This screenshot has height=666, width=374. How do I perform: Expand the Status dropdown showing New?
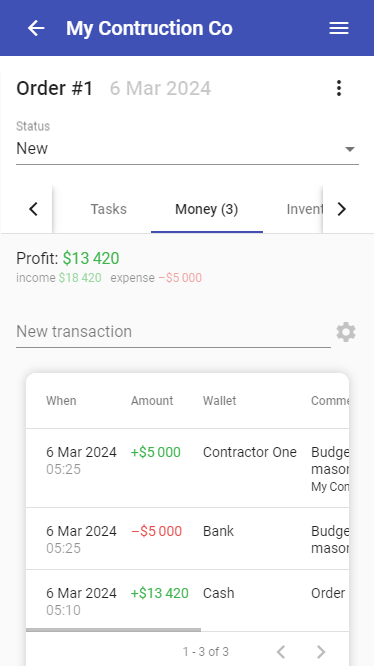tap(187, 149)
